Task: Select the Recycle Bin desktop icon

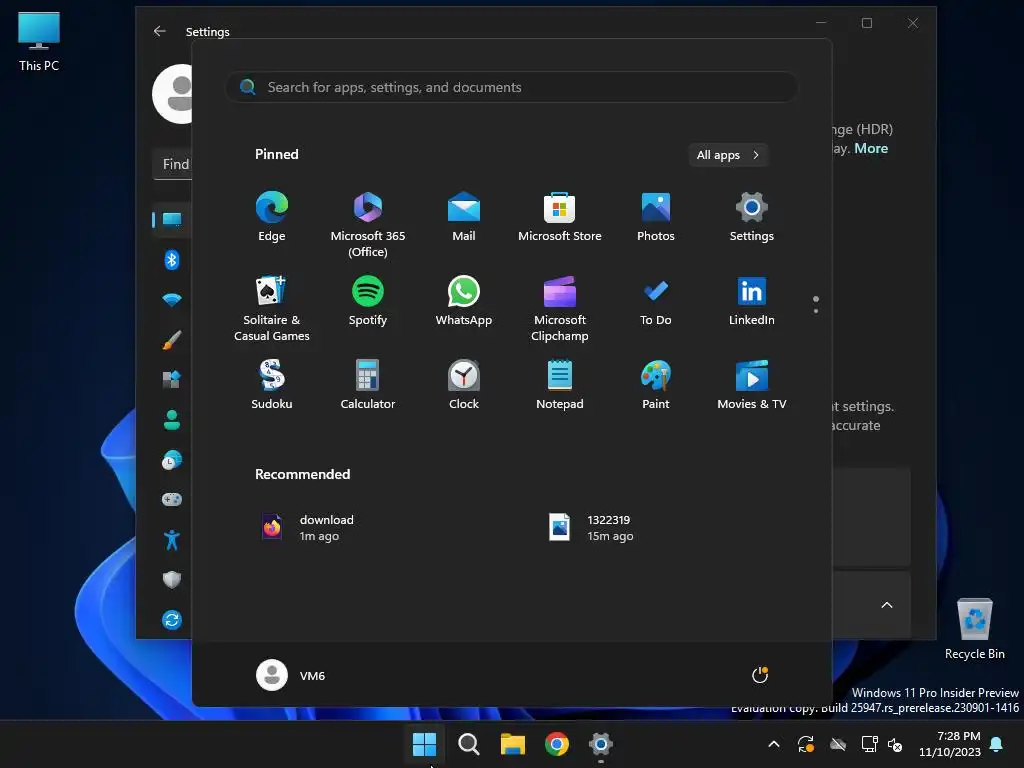Action: click(x=975, y=629)
